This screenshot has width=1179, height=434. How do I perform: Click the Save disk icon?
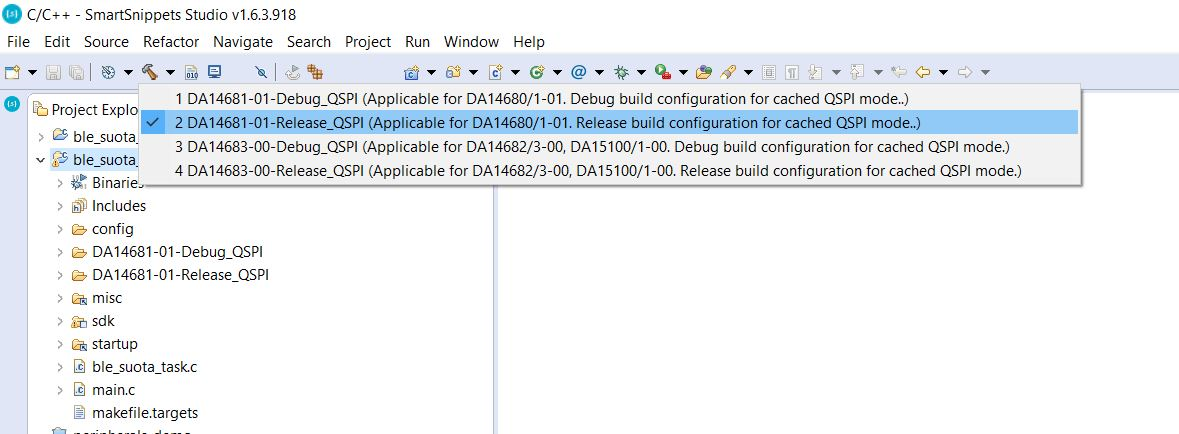coord(53,72)
